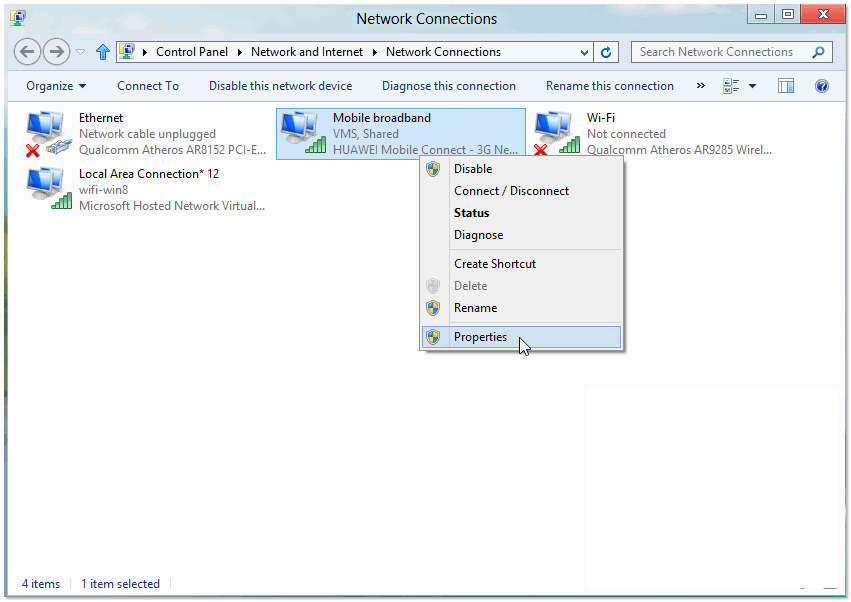This screenshot has height=602, width=851.
Task: Click the Back navigation arrow
Action: click(28, 52)
